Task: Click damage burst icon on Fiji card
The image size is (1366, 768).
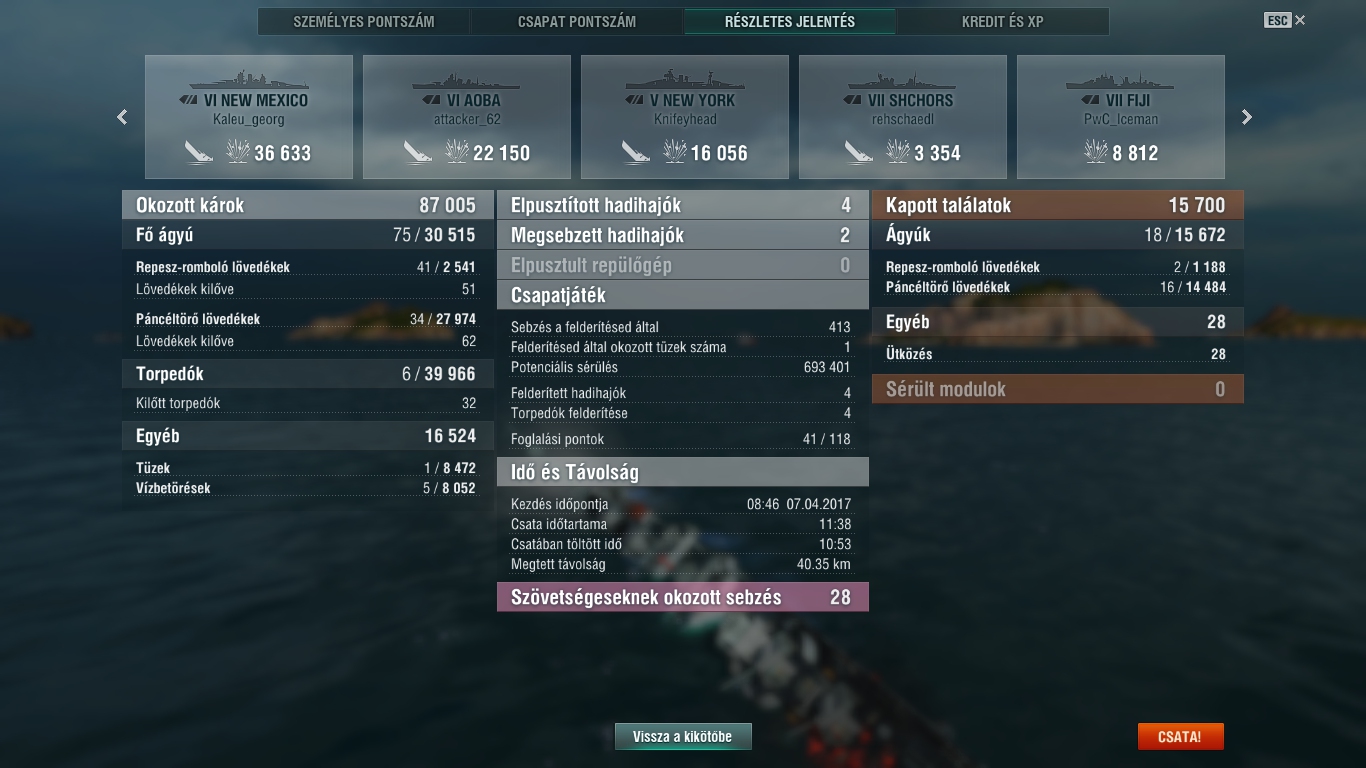Action: click(x=1097, y=152)
